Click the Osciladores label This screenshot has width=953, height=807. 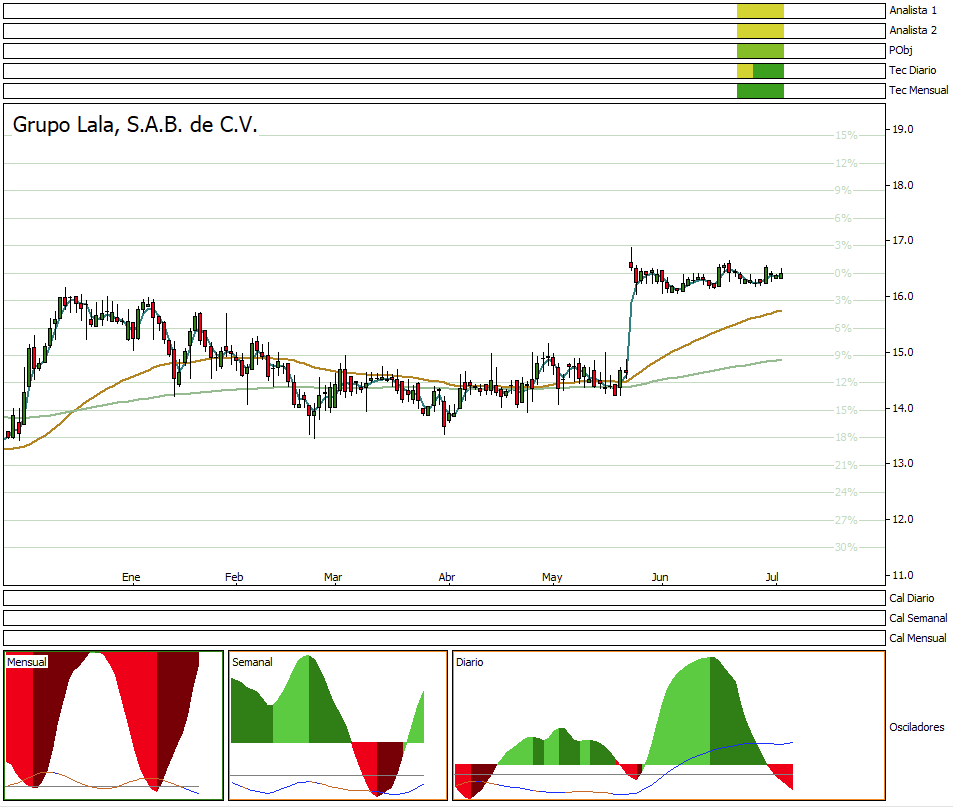(917, 727)
